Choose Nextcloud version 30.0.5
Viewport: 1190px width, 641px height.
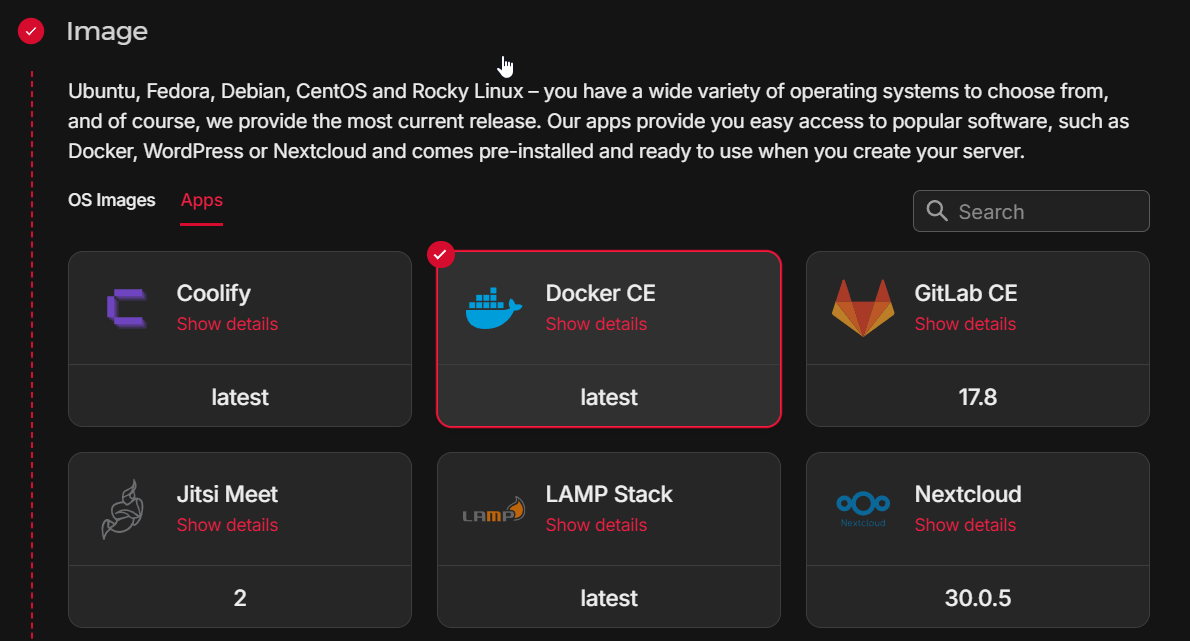click(x=978, y=598)
